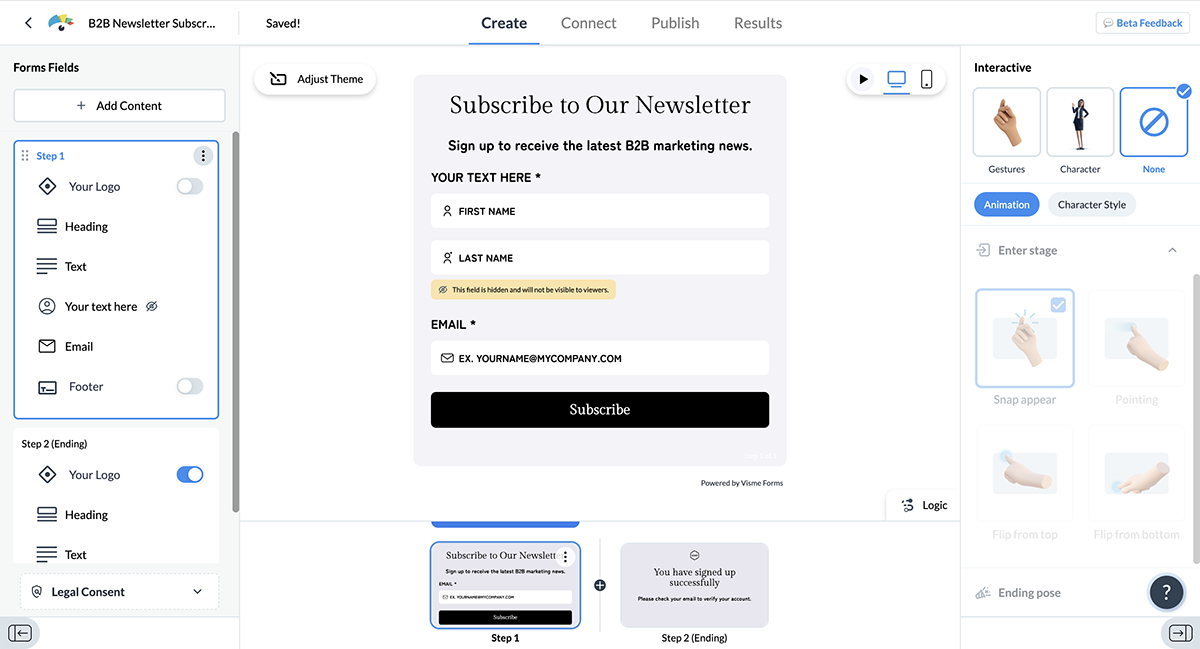1200x649 pixels.
Task: Click plus icon between step thumbnails
Action: tap(600, 585)
